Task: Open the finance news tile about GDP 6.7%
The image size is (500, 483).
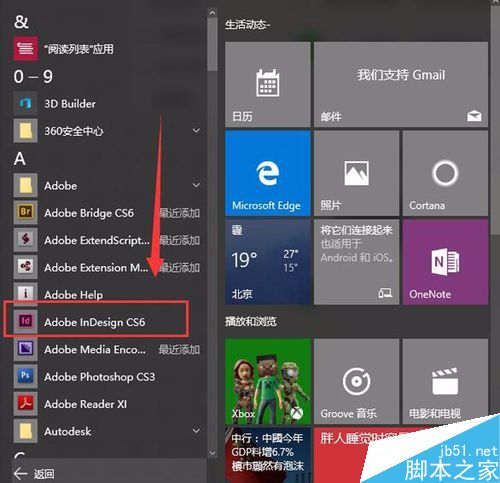Action: coord(268,455)
